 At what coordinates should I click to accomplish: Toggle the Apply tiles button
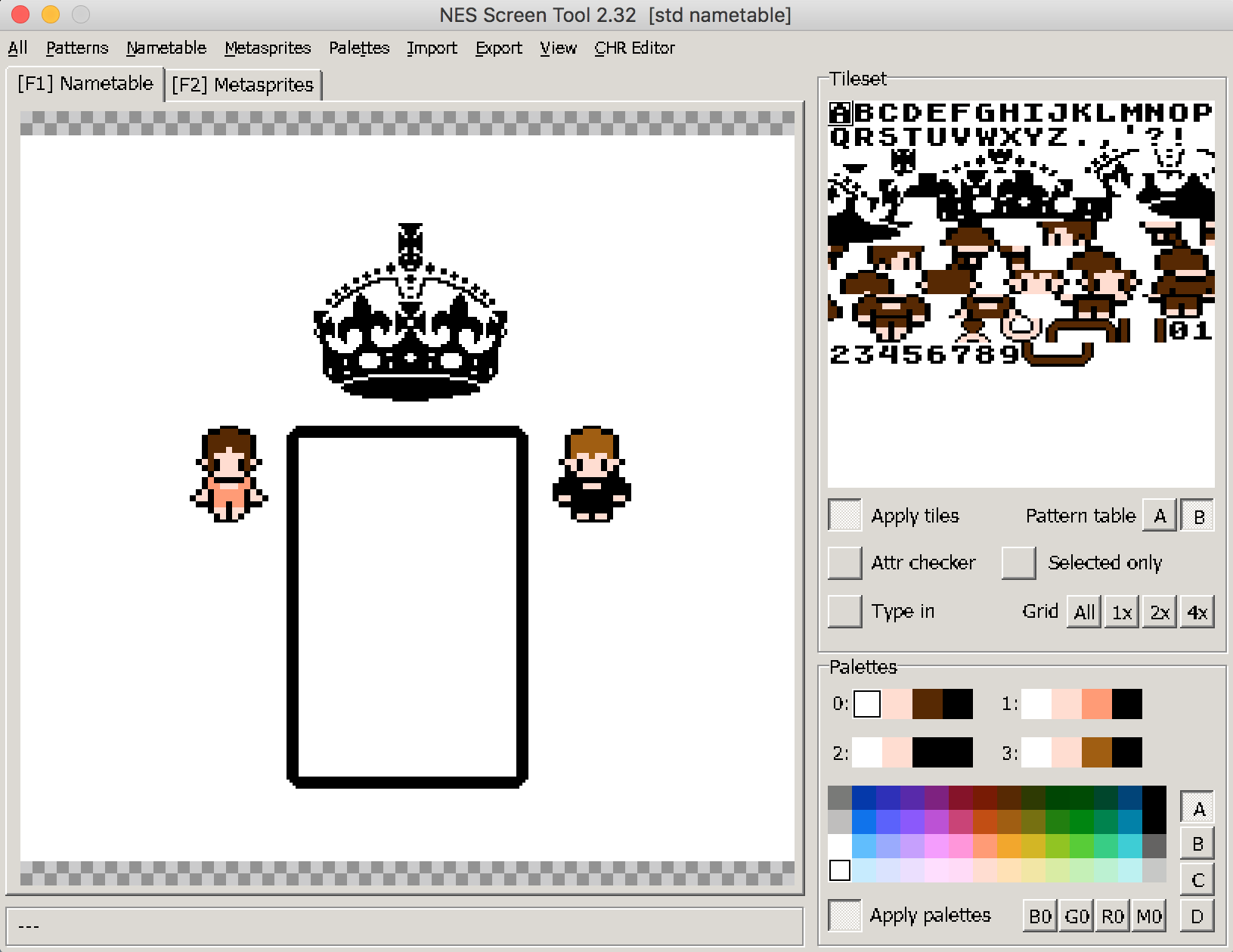(845, 515)
